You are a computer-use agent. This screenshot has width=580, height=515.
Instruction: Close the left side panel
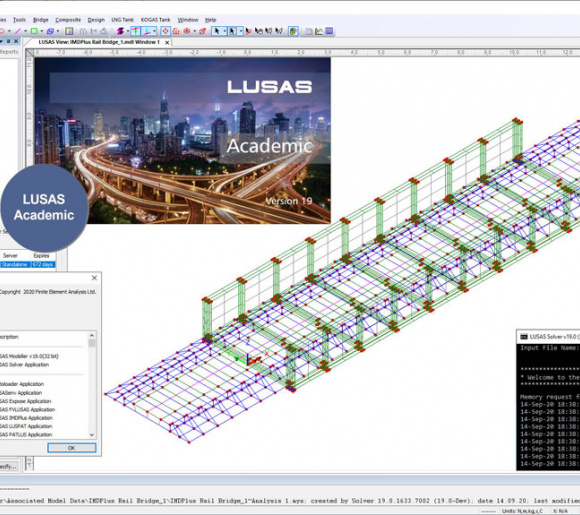(16, 41)
